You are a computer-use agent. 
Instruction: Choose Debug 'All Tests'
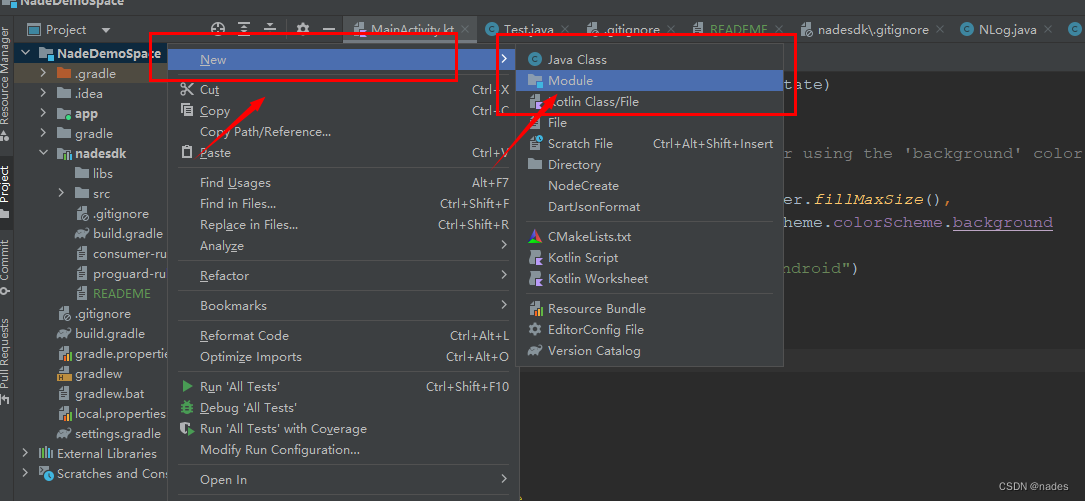click(343, 408)
